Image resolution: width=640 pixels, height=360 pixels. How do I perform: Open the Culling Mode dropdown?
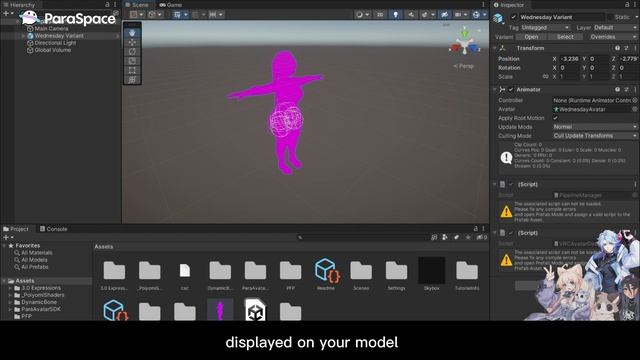pos(595,136)
